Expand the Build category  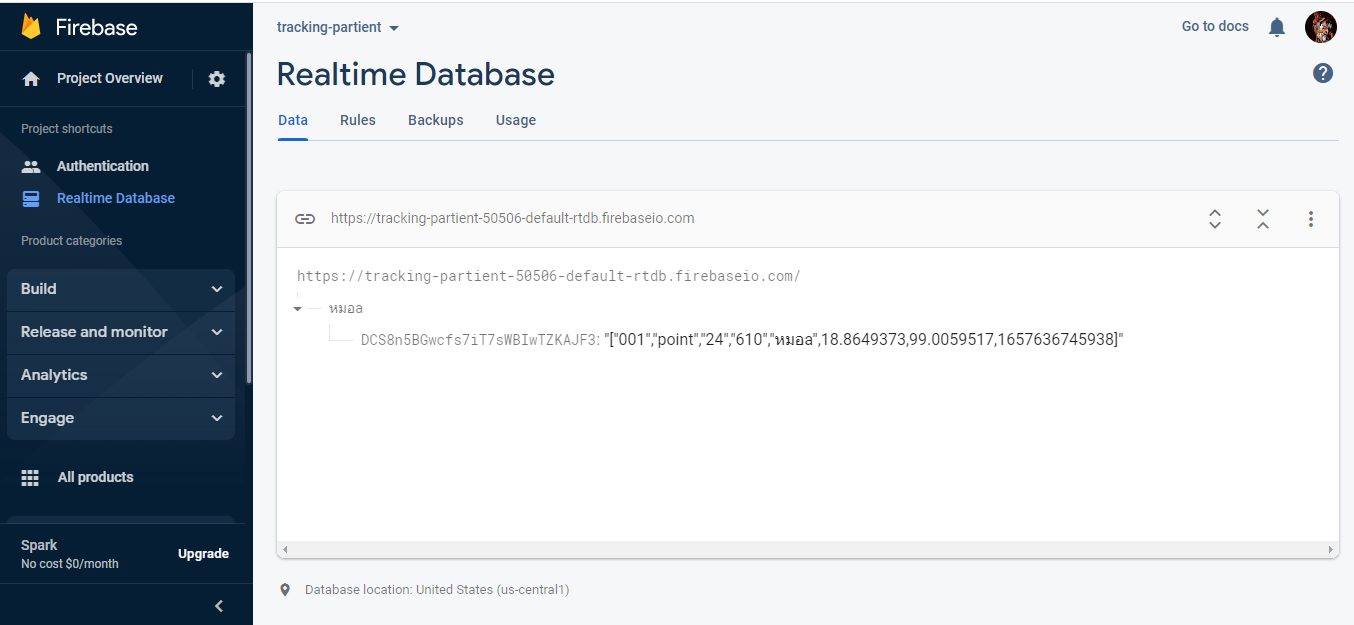(x=121, y=289)
